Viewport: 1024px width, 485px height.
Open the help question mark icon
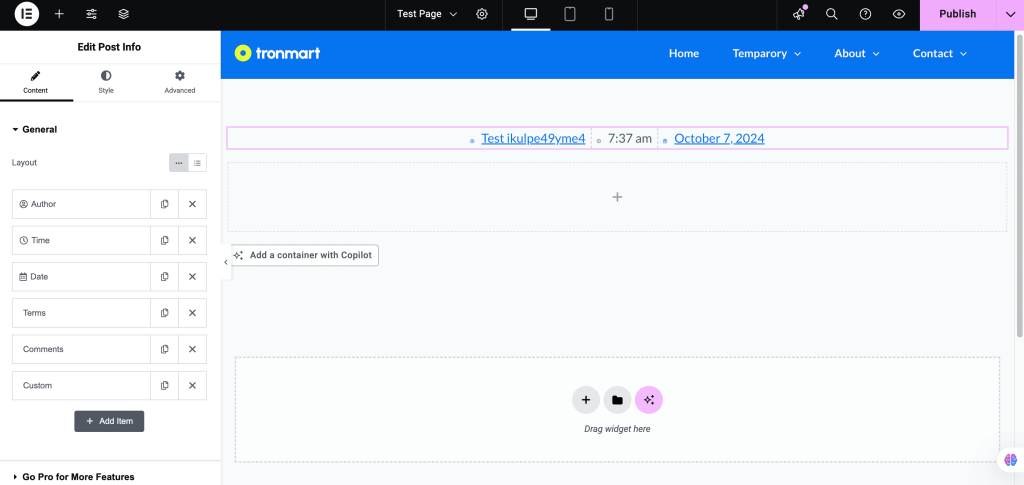[x=865, y=14]
